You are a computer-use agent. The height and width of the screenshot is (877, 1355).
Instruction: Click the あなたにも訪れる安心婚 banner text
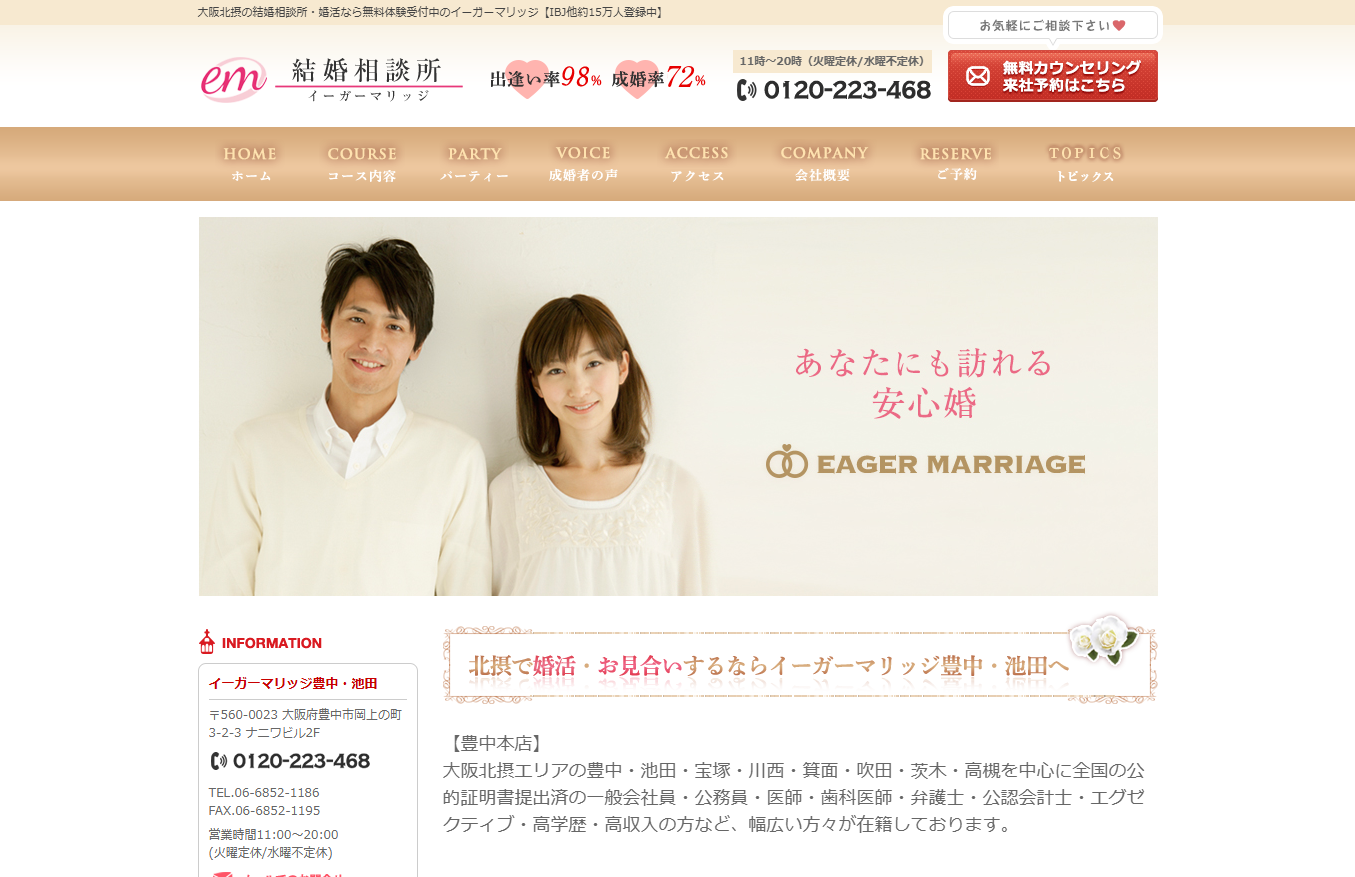(x=924, y=382)
